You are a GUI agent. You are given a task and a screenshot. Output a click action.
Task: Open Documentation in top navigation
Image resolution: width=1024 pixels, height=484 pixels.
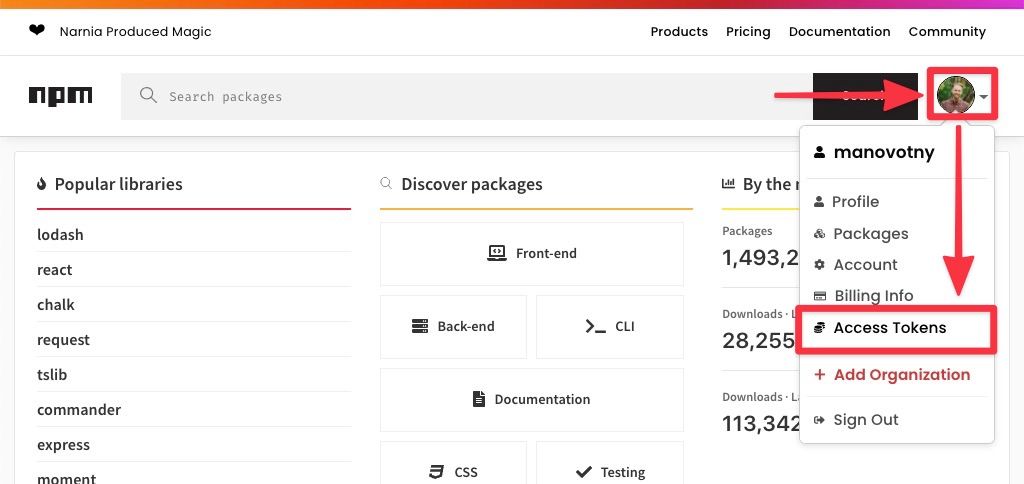840,31
